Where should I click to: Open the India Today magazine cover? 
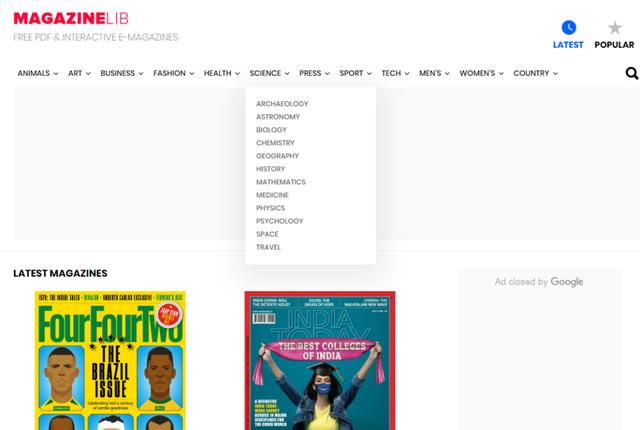point(320,360)
